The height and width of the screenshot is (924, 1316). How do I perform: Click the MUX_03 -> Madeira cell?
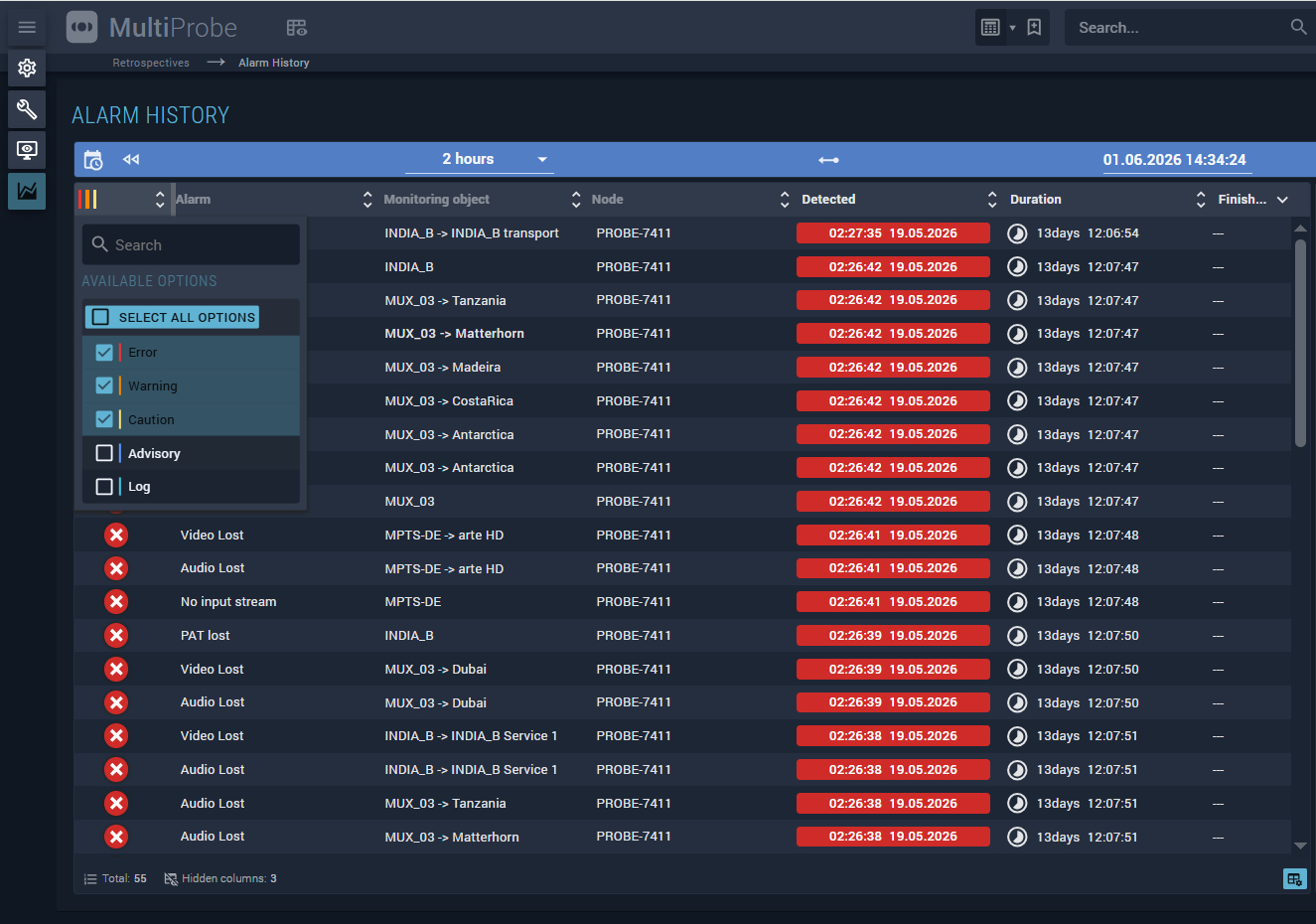[x=443, y=368]
